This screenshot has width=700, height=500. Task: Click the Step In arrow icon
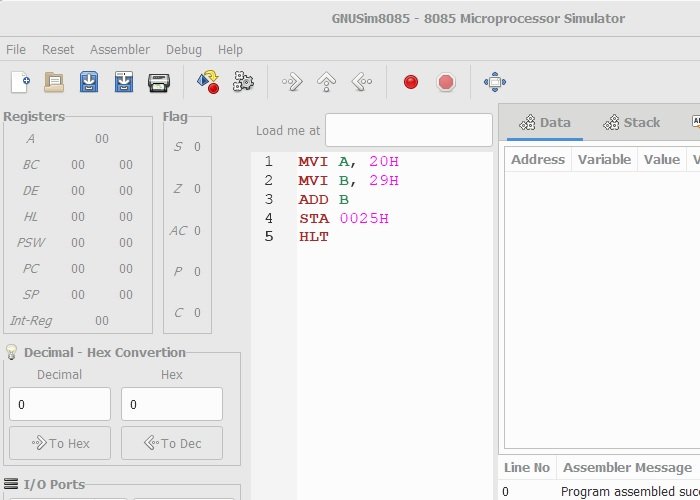coord(292,82)
